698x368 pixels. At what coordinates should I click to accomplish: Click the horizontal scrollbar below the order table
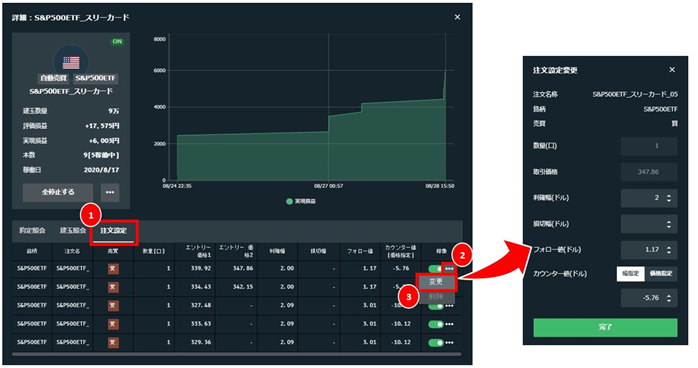pos(236,354)
